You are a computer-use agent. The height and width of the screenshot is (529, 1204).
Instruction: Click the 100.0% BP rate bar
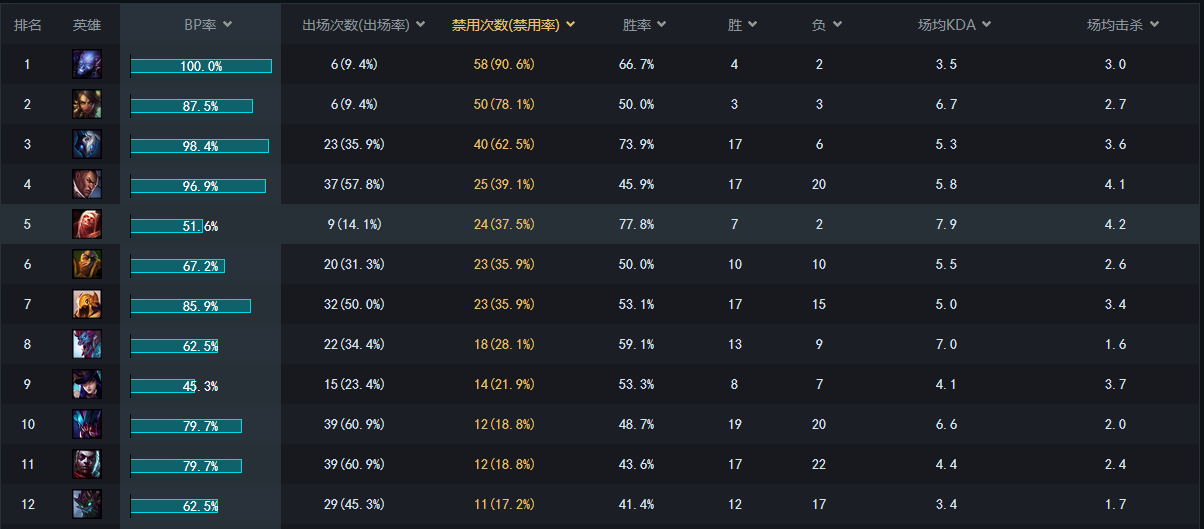click(x=201, y=66)
